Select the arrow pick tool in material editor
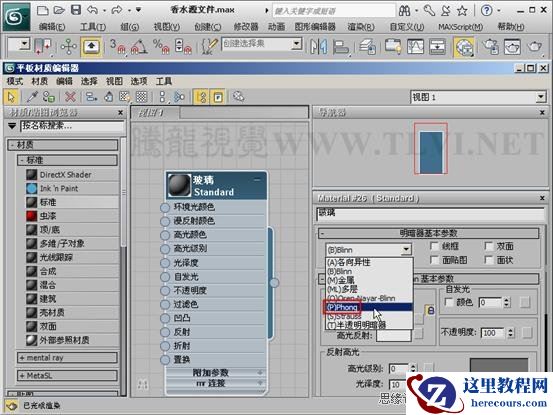Image resolution: width=553 pixels, height=415 pixels. point(11,97)
